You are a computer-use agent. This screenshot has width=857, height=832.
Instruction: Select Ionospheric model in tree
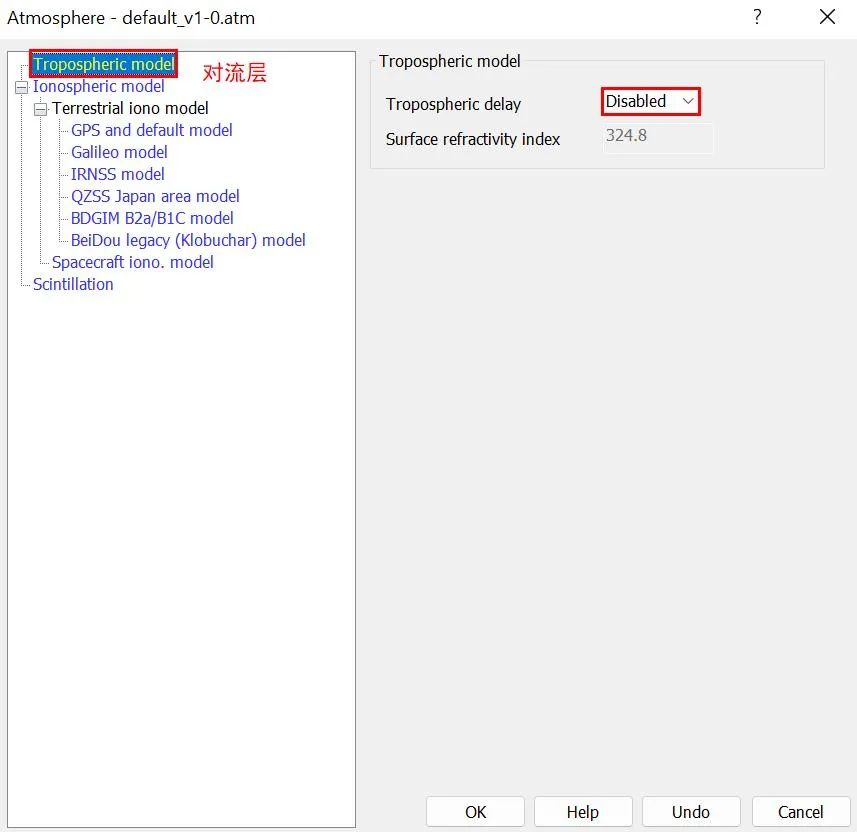coord(98,87)
